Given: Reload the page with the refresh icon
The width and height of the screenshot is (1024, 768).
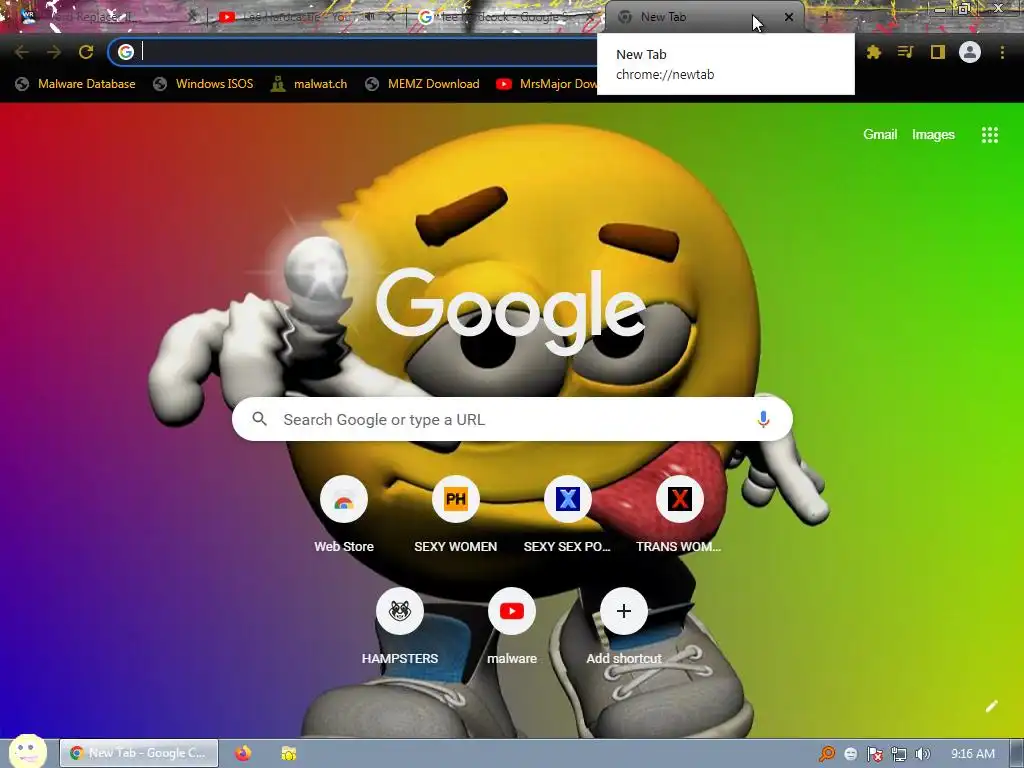Looking at the screenshot, I should (86, 52).
